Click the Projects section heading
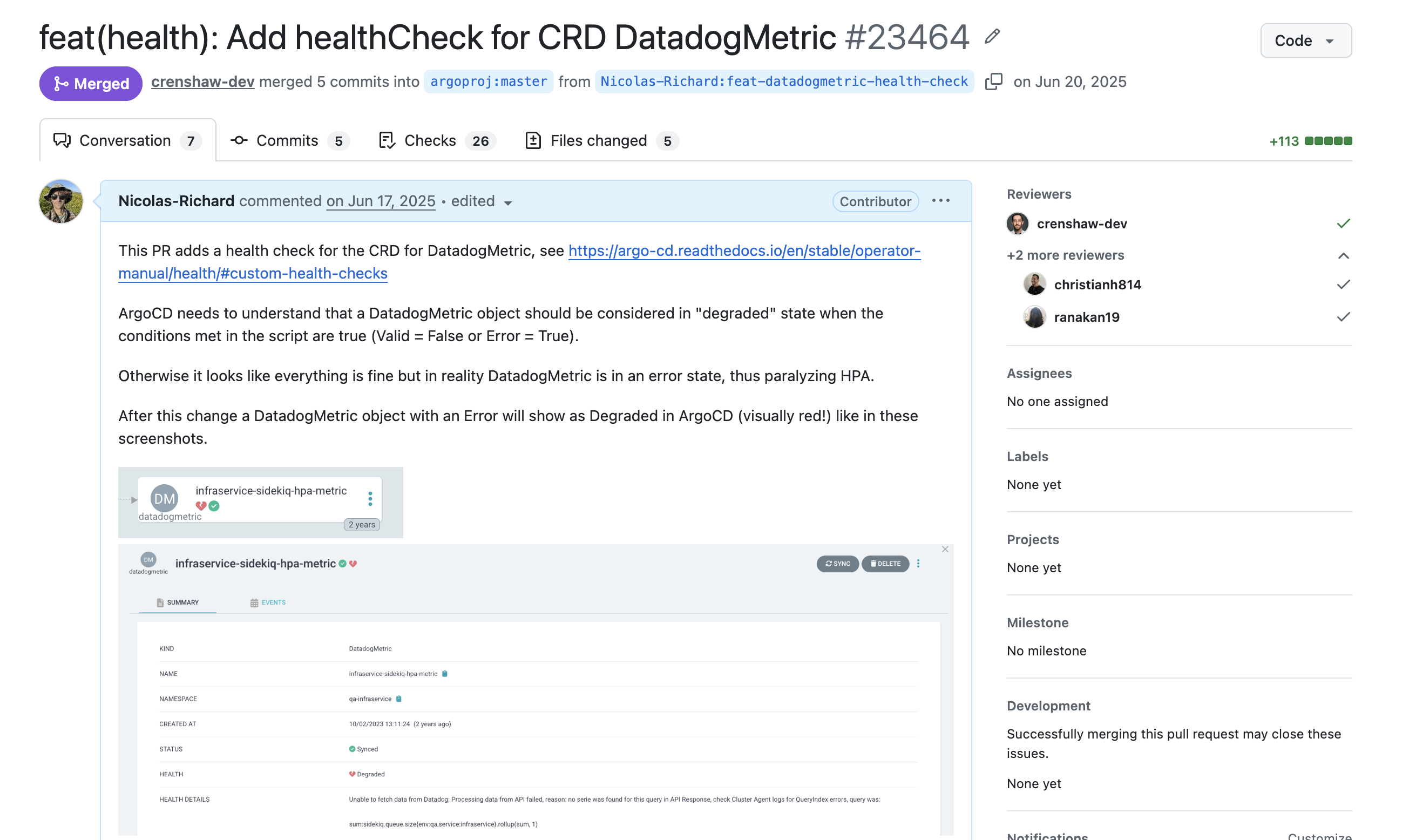 pos(1033,539)
